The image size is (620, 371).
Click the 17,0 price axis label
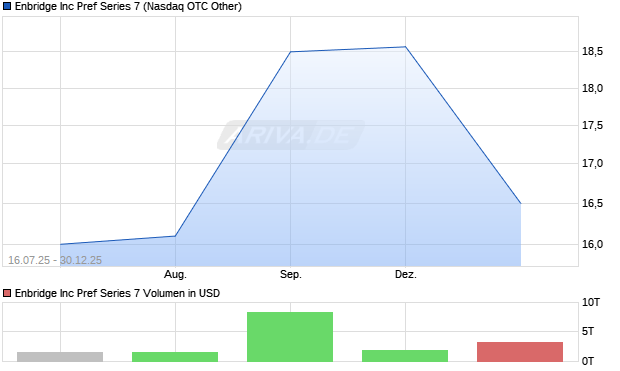pyautogui.click(x=592, y=163)
